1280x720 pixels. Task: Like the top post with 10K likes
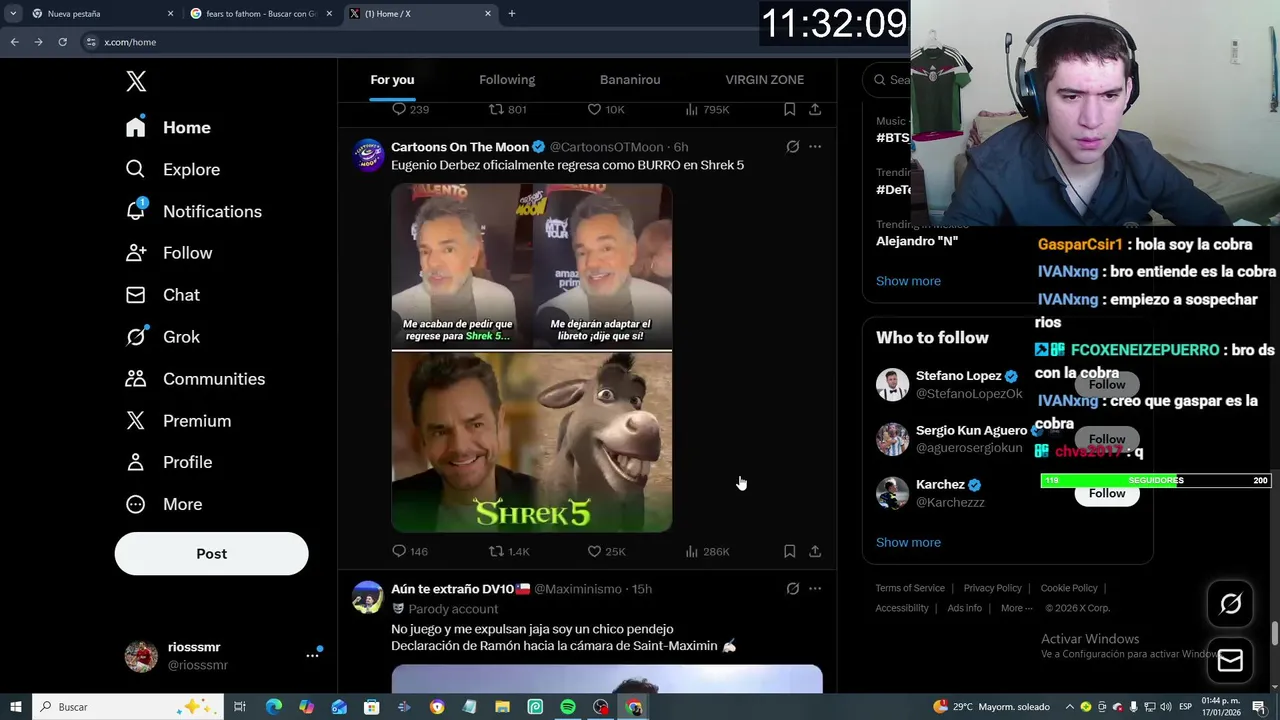(605, 109)
